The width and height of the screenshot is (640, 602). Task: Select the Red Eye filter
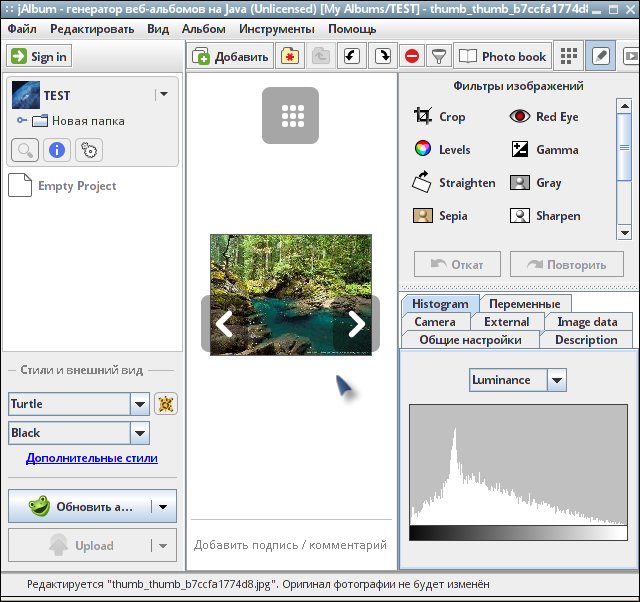pyautogui.click(x=544, y=117)
